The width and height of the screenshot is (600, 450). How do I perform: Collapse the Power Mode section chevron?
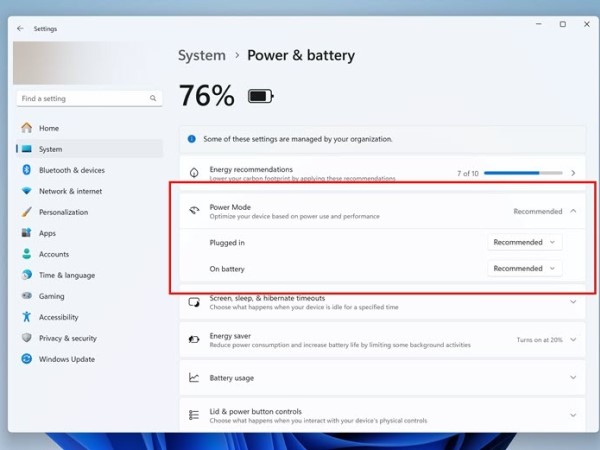573,211
